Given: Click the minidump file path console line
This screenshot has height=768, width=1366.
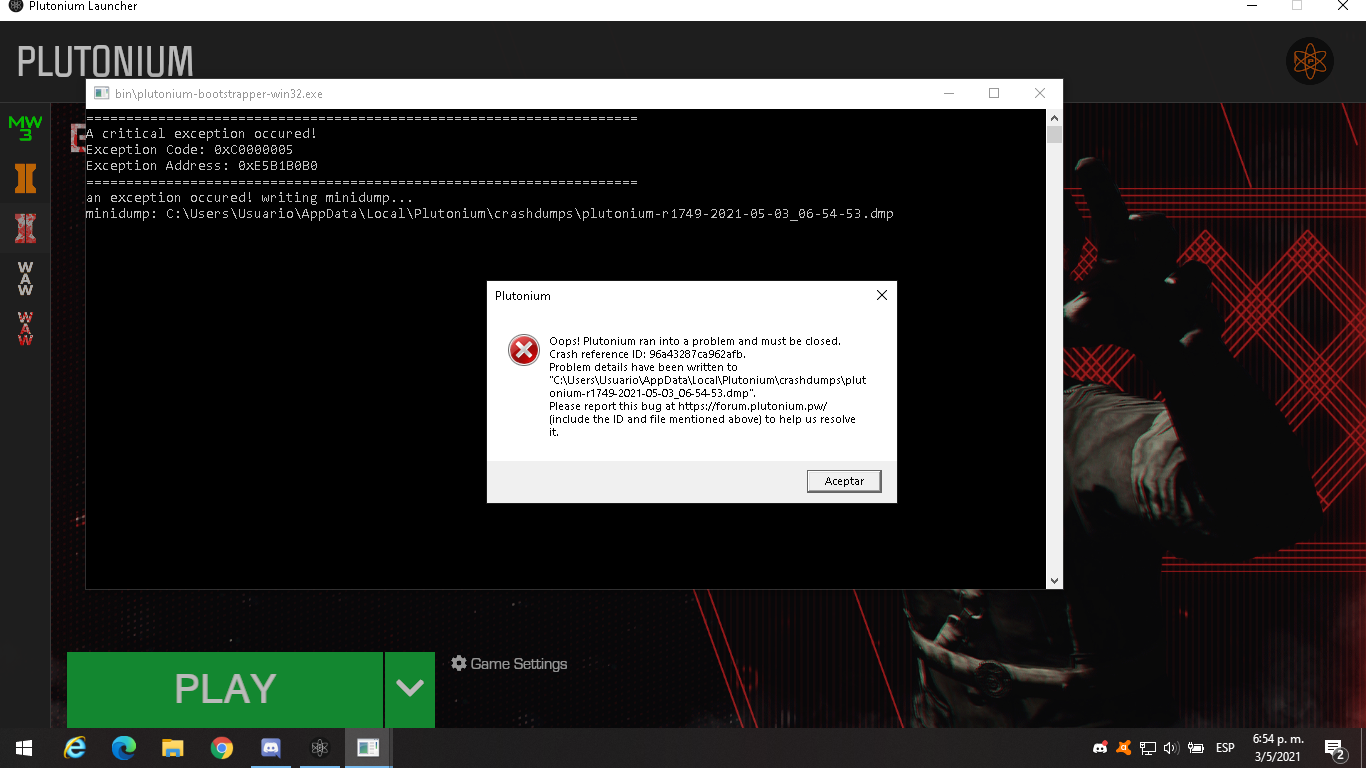Looking at the screenshot, I should pos(490,214).
